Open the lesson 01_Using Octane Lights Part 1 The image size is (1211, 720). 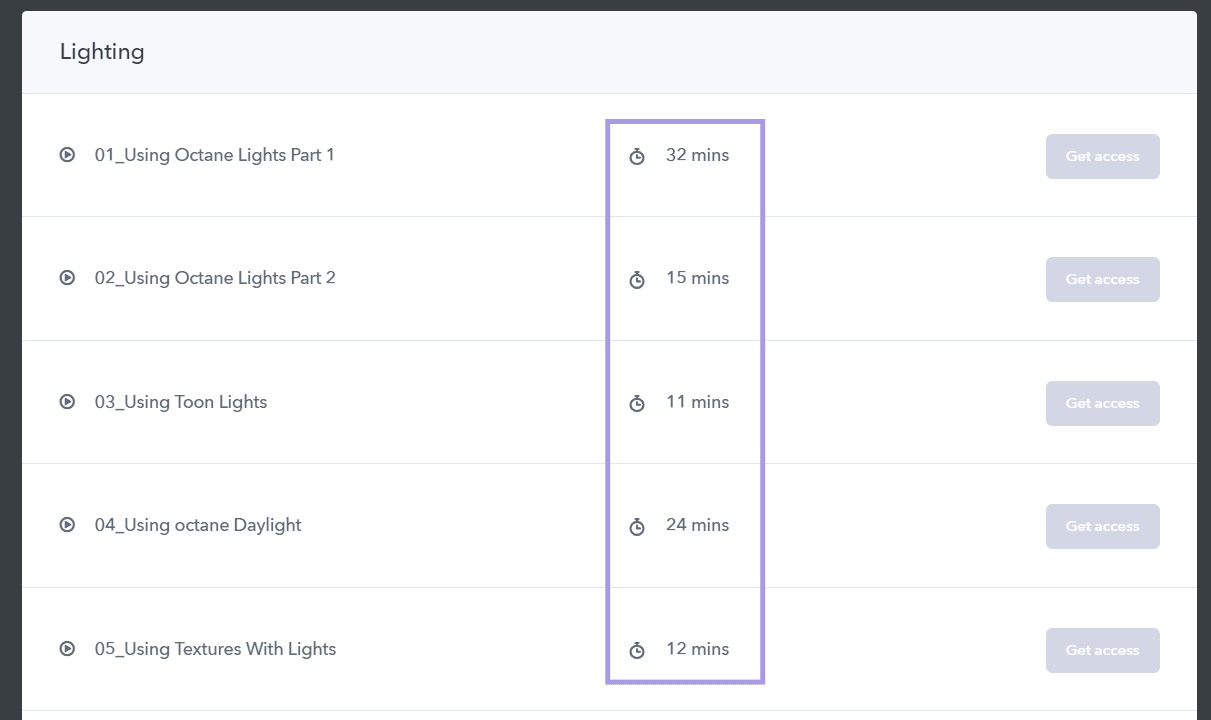(x=215, y=154)
